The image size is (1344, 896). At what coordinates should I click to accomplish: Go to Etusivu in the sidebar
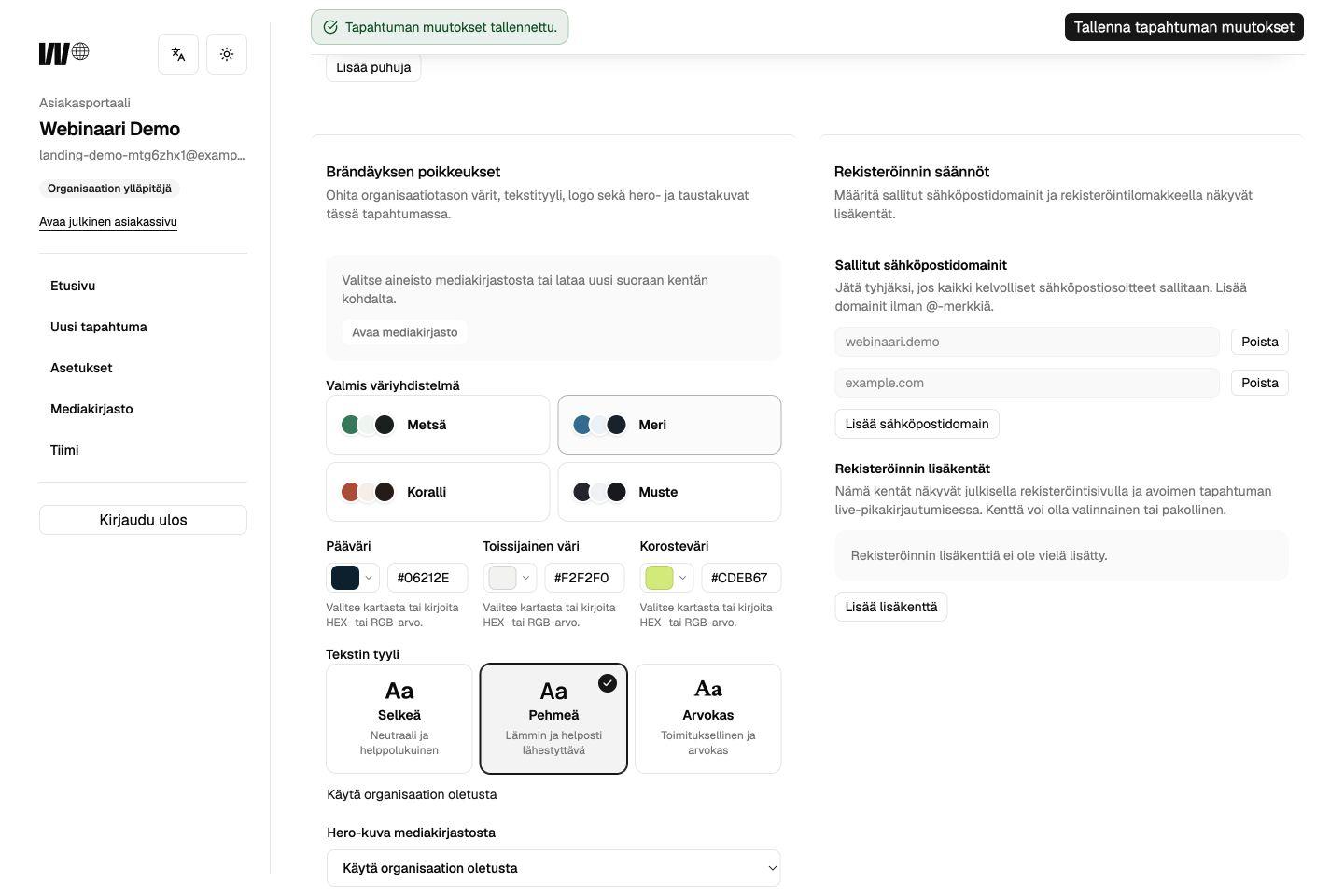pos(73,286)
